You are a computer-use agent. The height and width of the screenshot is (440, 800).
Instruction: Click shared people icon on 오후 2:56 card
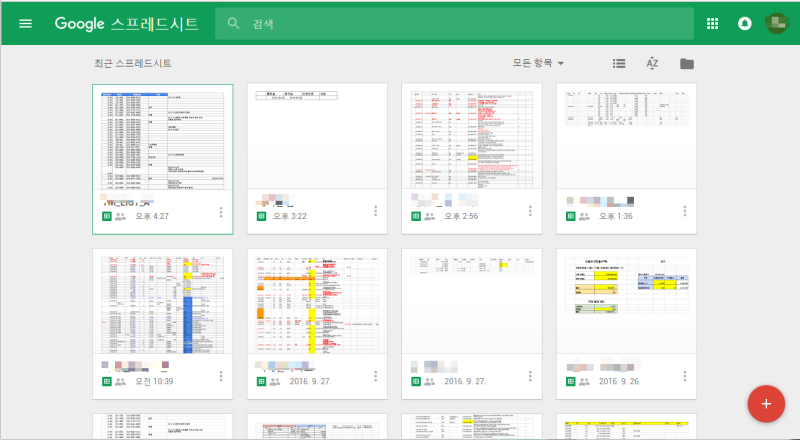click(430, 216)
